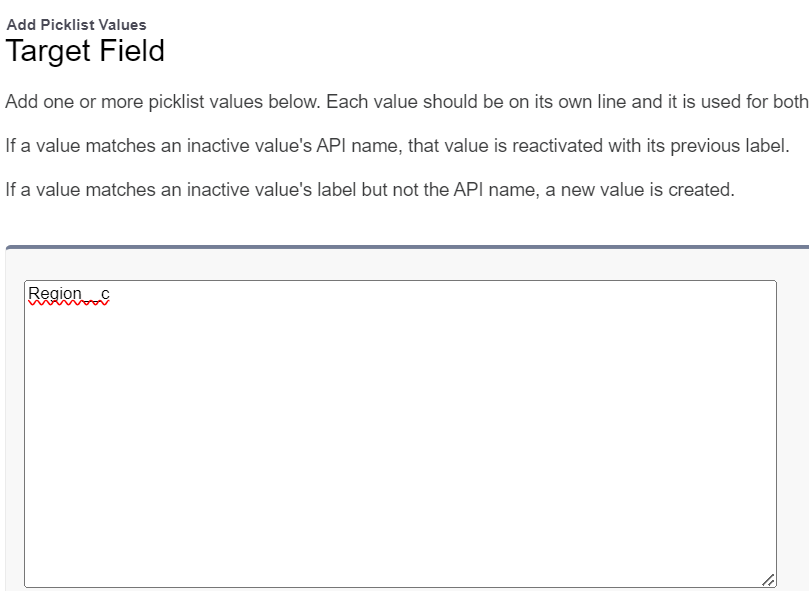Grab the text area resize handle
The width and height of the screenshot is (809, 591).
pos(767,579)
